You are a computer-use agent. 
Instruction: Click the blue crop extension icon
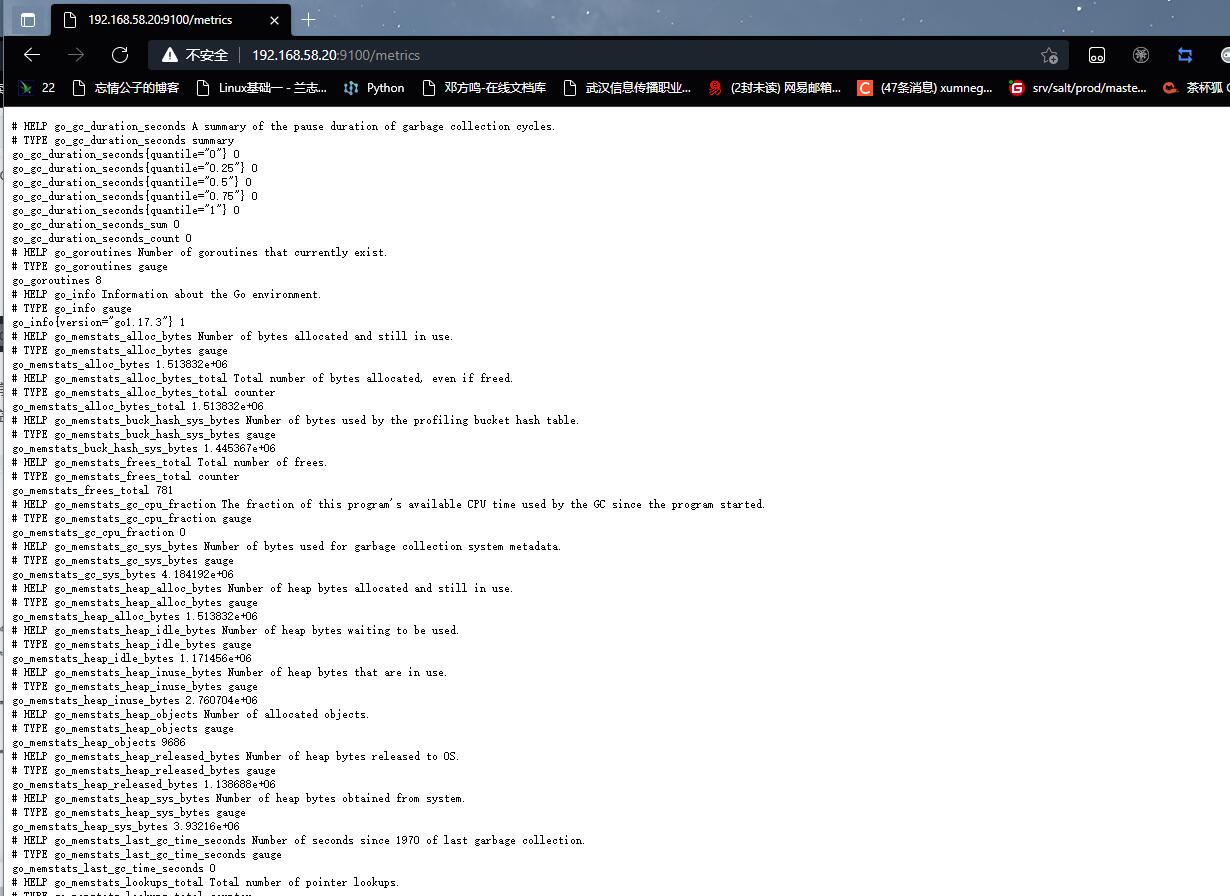[x=1185, y=55]
